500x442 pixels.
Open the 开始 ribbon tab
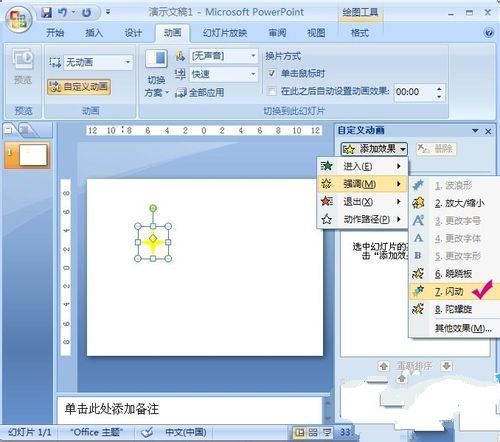pos(55,33)
